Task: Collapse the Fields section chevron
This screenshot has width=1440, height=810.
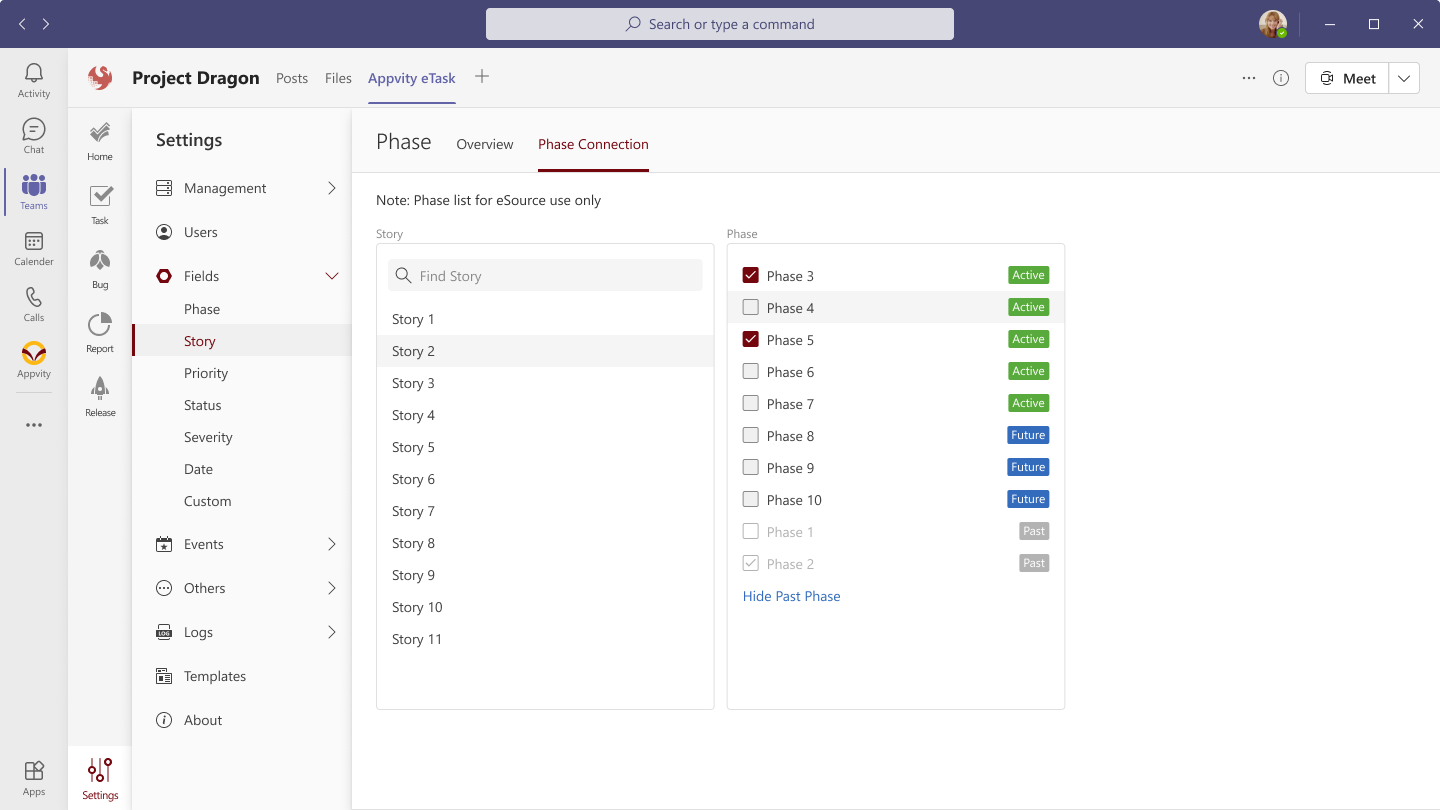Action: pos(332,276)
